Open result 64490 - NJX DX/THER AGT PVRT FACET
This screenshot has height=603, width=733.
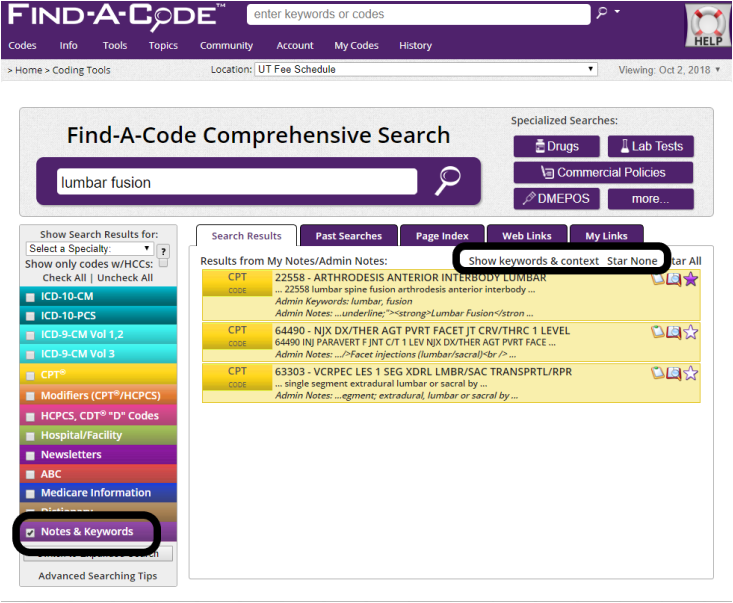pos(422,330)
